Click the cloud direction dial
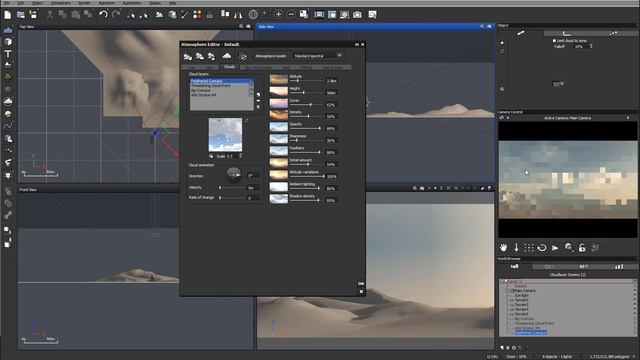 coord(233,175)
